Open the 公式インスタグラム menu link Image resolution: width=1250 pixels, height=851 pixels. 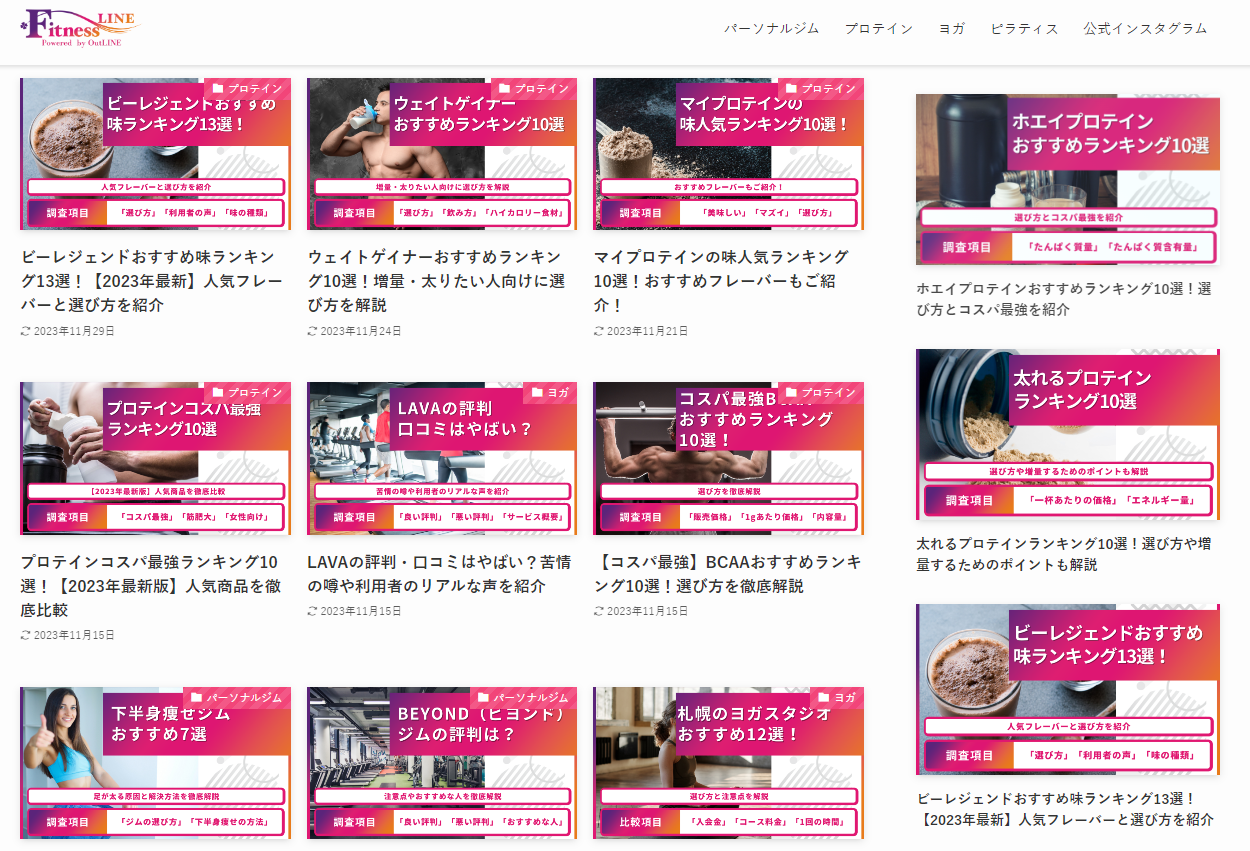(1145, 28)
